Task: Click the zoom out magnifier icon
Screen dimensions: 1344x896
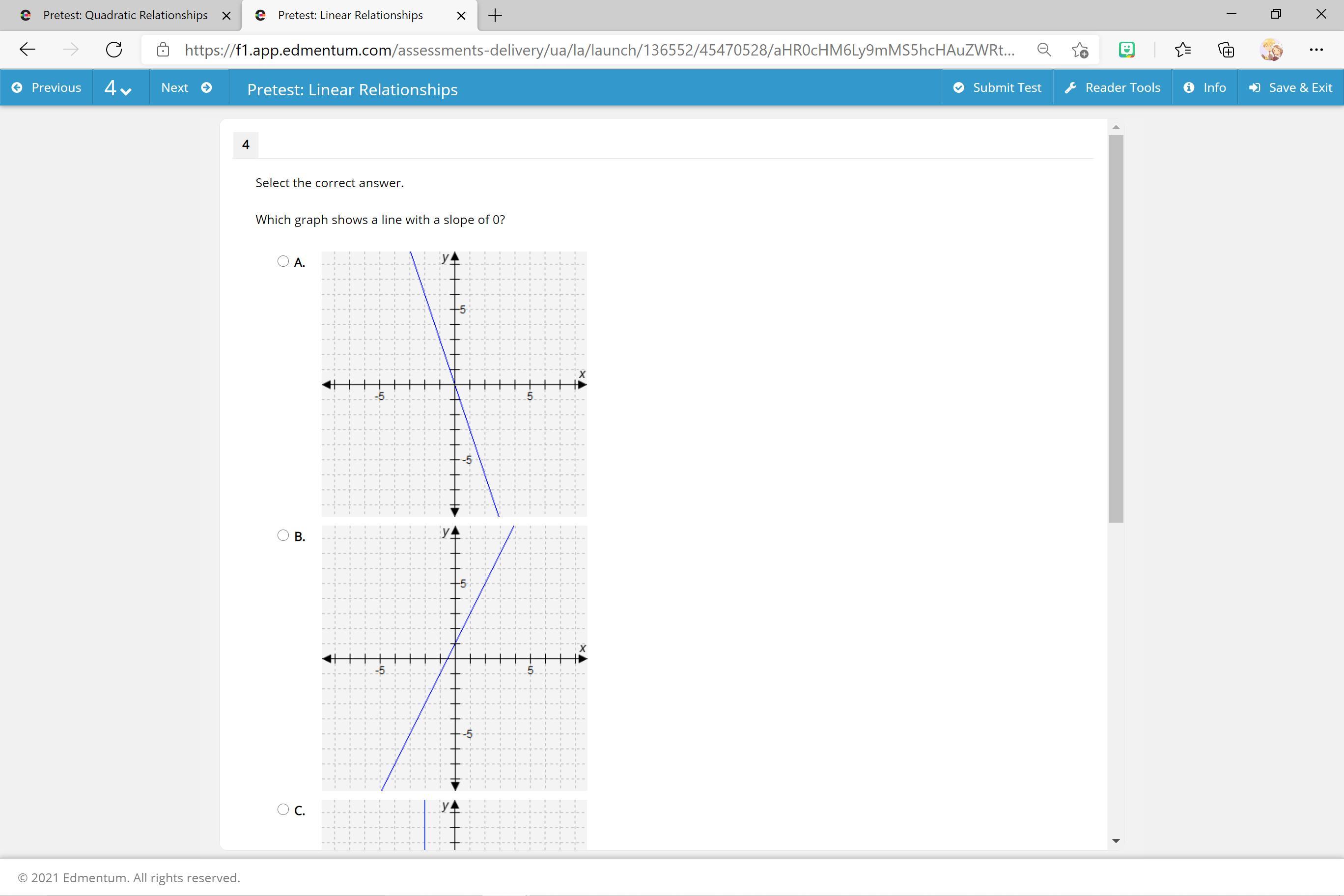Action: (1043, 50)
